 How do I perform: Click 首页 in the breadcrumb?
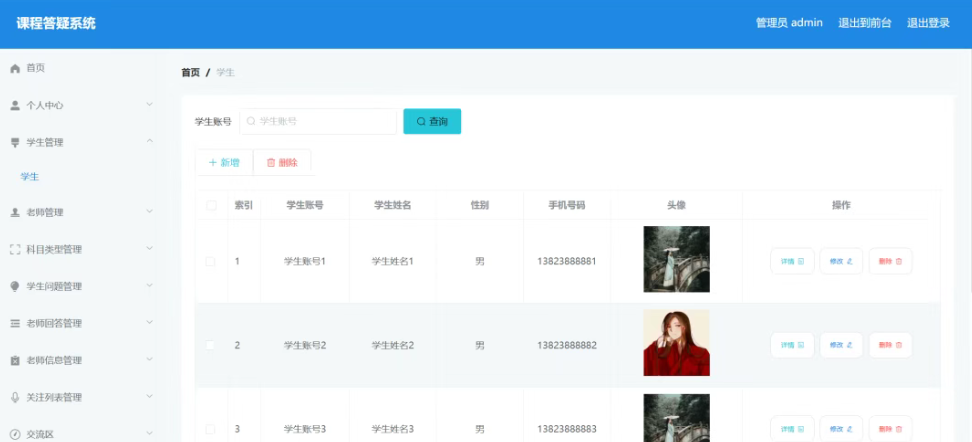click(x=190, y=73)
